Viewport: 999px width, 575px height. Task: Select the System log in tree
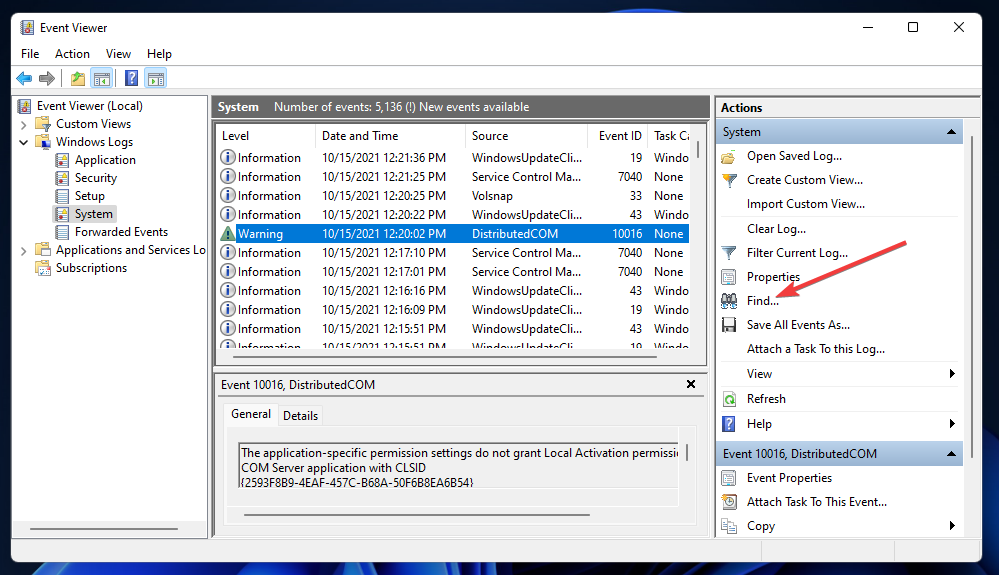[94, 214]
